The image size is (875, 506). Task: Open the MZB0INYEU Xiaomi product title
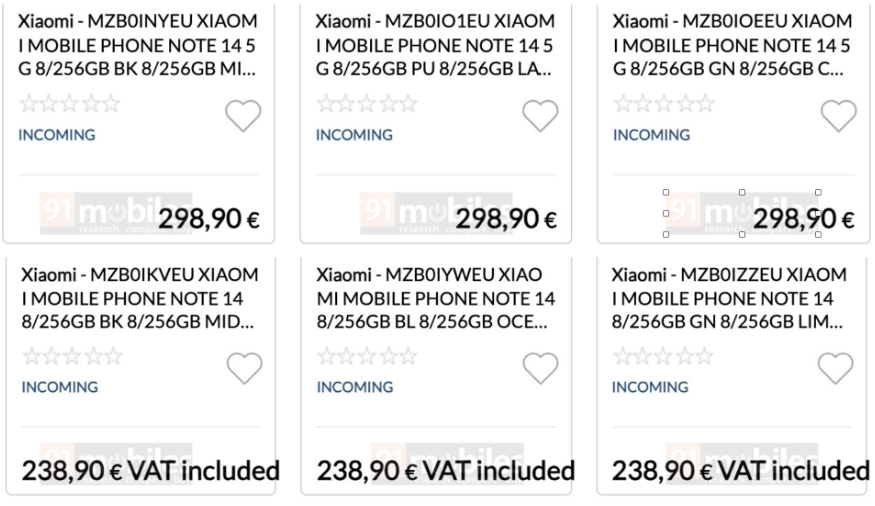[138, 45]
